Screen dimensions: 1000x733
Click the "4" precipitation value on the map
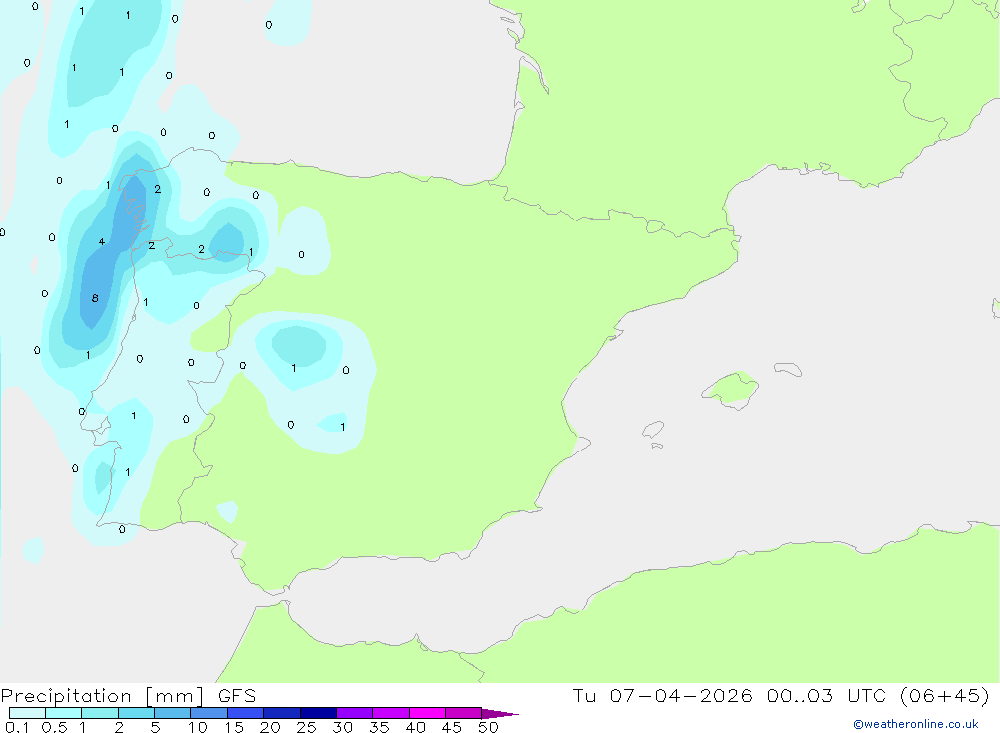click(101, 241)
